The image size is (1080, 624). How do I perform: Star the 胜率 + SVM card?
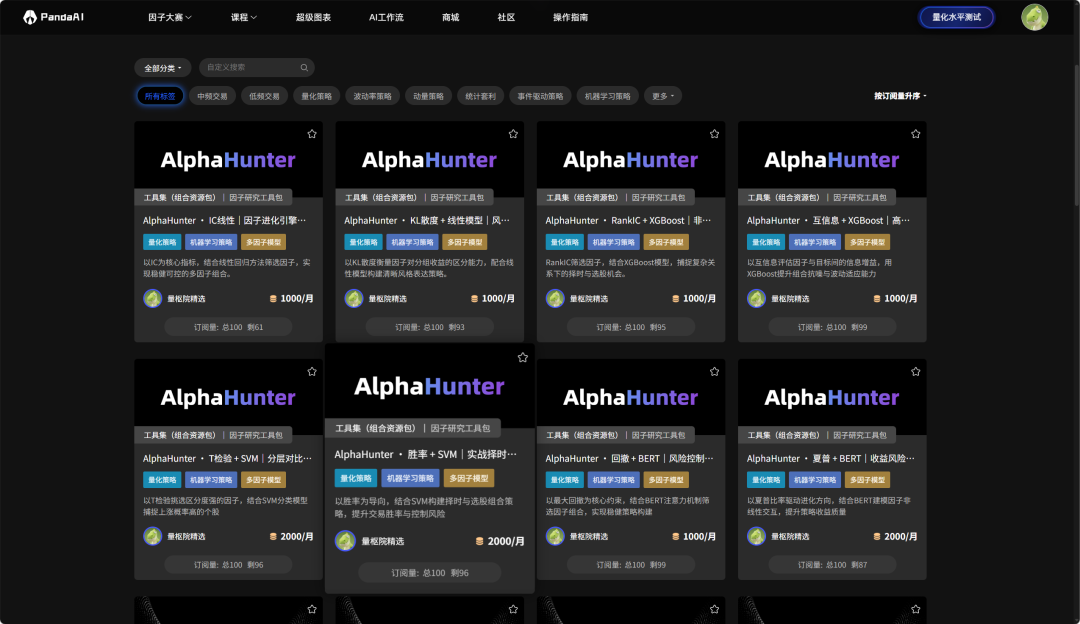(x=523, y=357)
